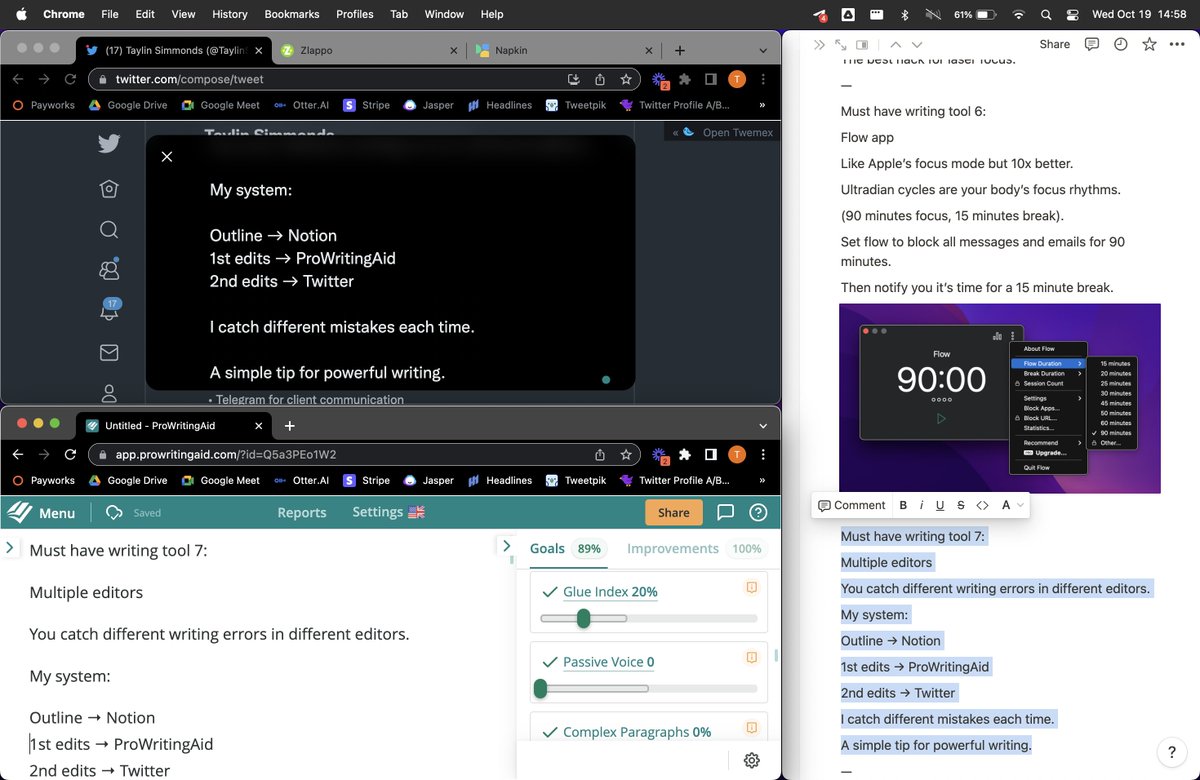
Task: Open Twitter Communities icon in sidebar
Action: 109,270
